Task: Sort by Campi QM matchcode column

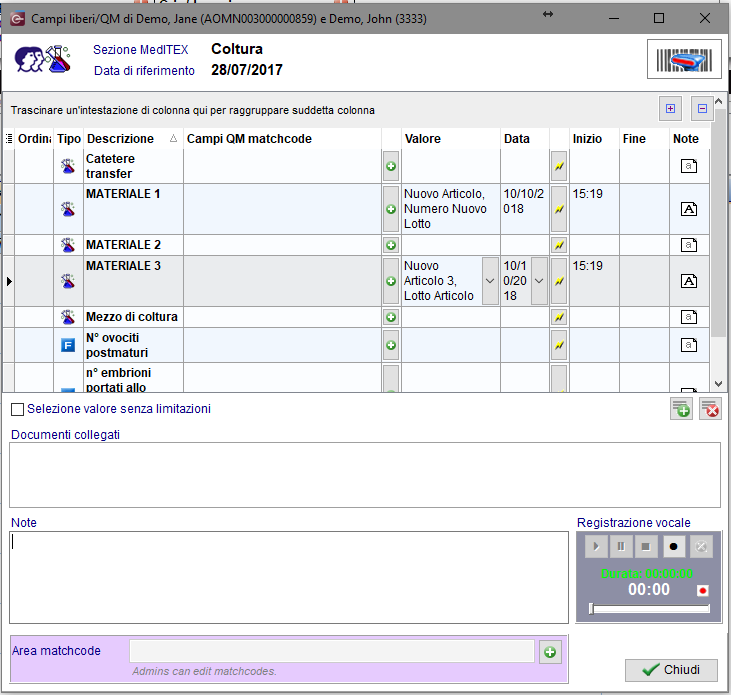Action: (282, 138)
